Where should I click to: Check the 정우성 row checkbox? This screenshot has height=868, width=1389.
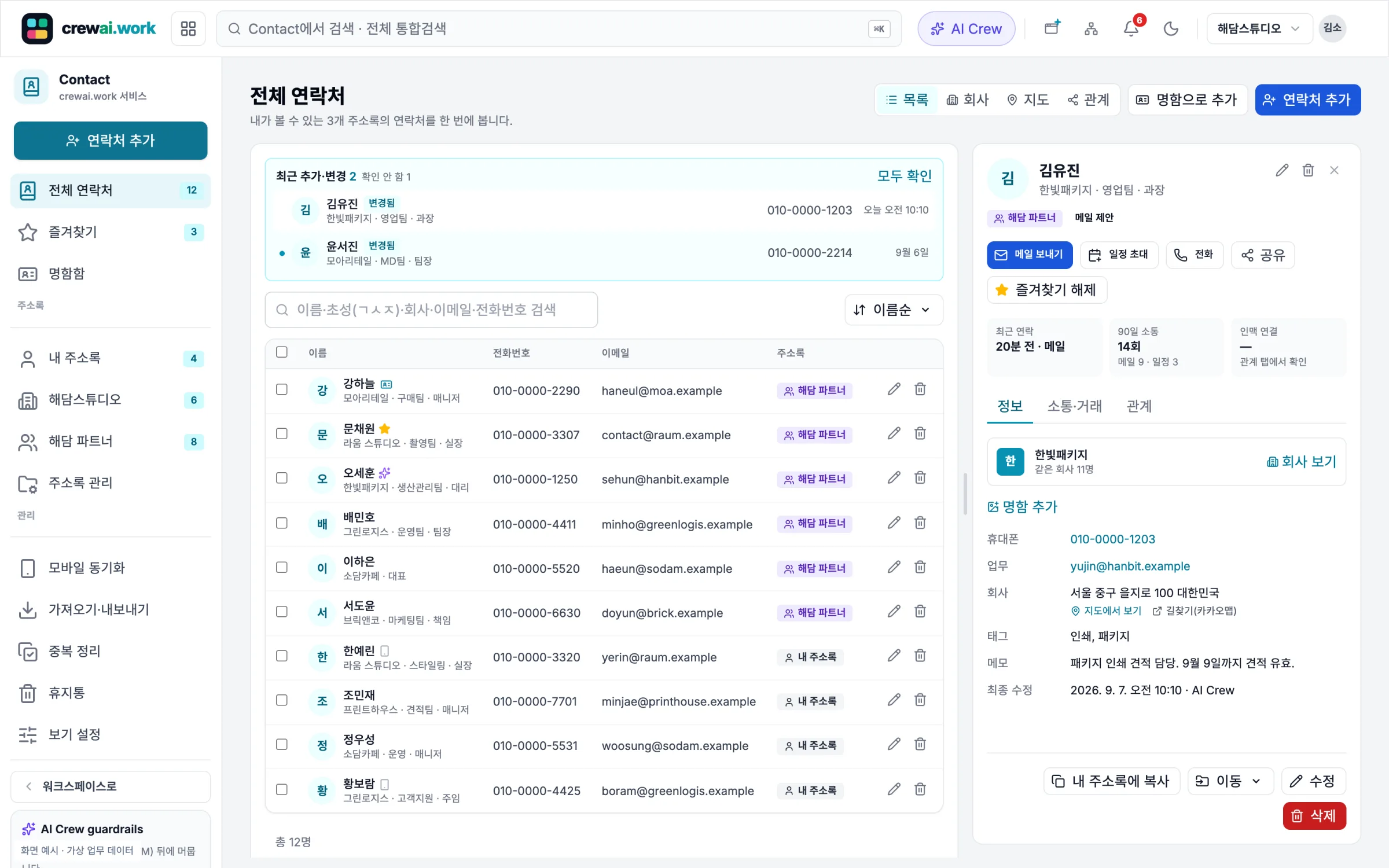click(282, 745)
